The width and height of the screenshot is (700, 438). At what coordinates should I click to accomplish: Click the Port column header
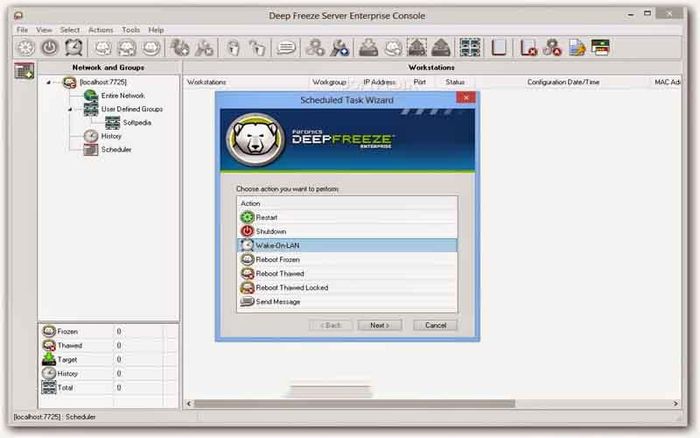coord(420,82)
